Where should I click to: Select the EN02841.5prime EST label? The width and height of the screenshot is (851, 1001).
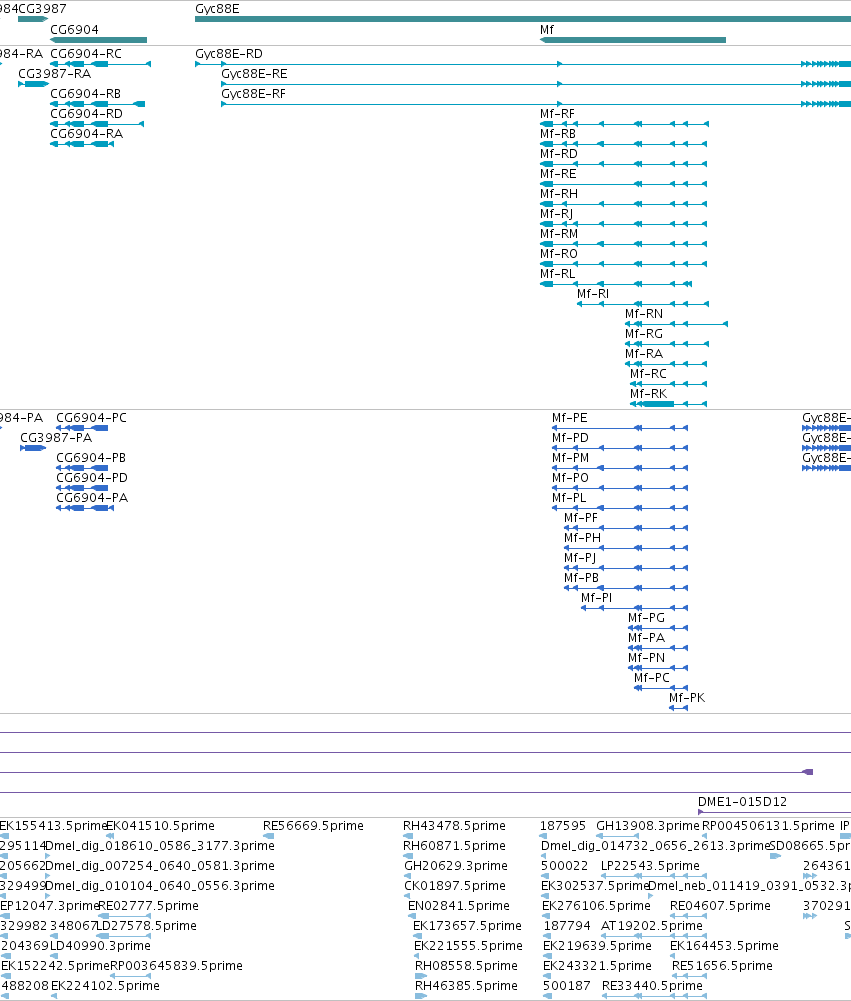[458, 905]
